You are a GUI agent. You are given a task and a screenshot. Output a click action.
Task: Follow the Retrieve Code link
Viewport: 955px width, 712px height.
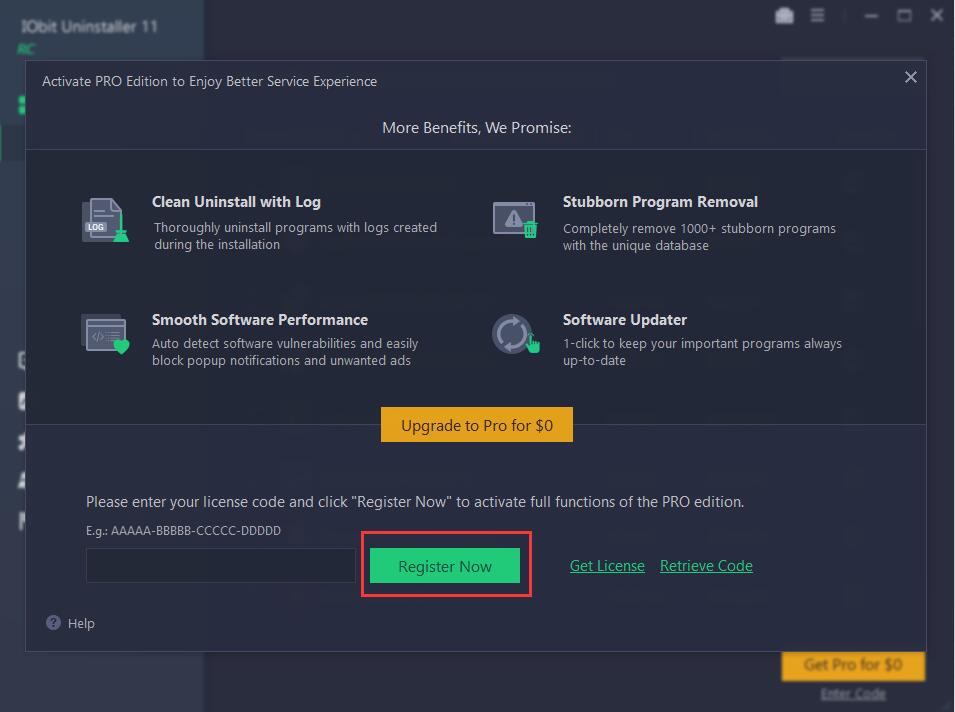point(706,566)
